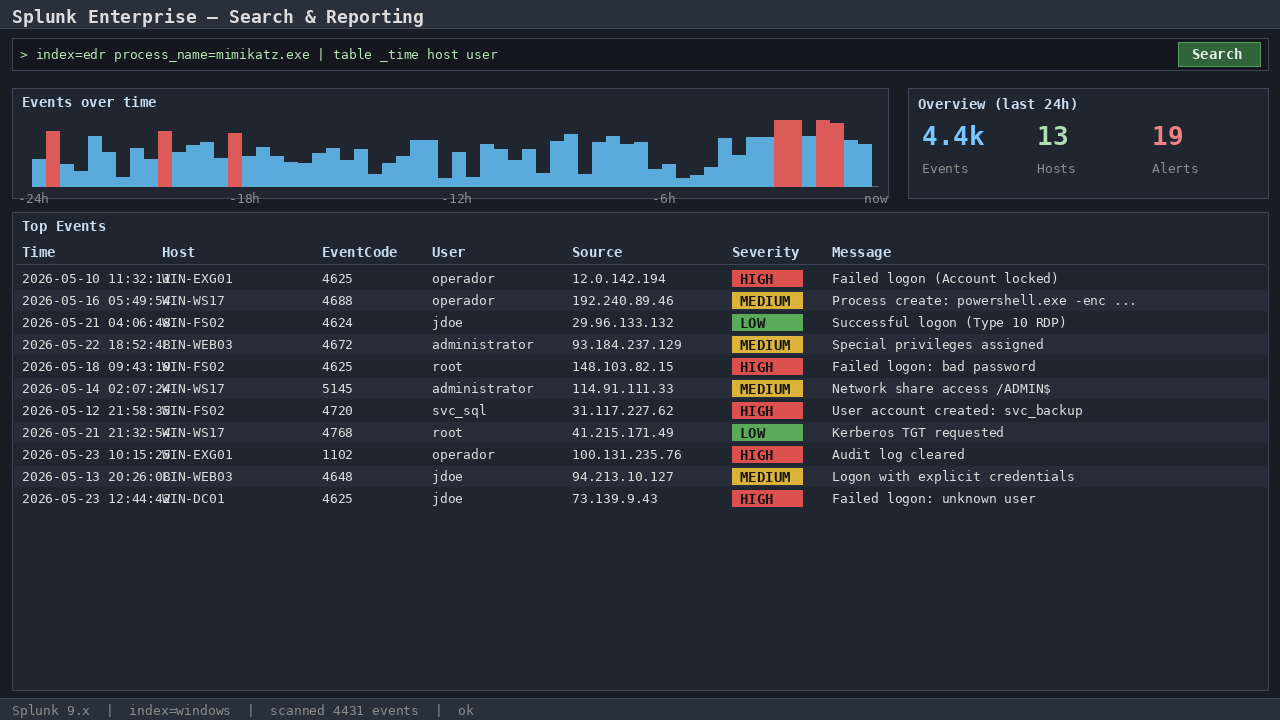Select source IP 93.184.237.129
Screen dimensions: 1280x720
(x=627, y=345)
